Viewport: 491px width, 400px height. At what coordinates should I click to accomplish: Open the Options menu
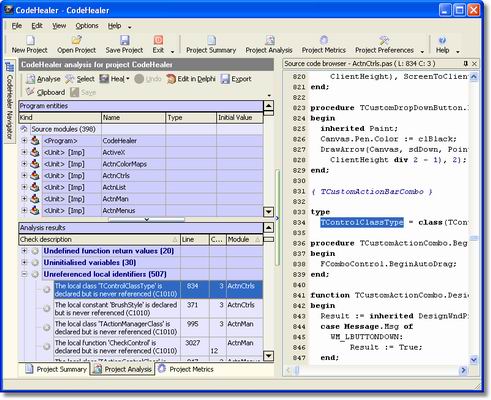pyautogui.click(x=87, y=26)
